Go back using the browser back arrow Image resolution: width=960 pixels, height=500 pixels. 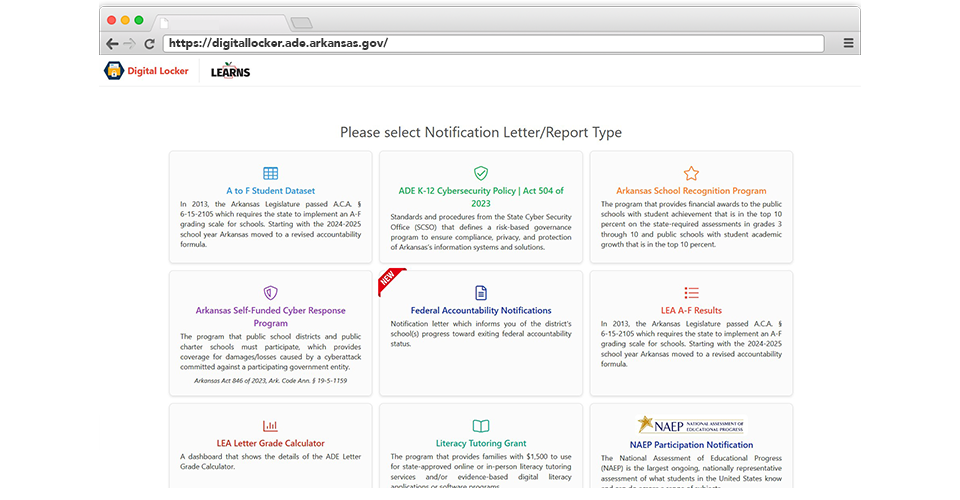112,44
